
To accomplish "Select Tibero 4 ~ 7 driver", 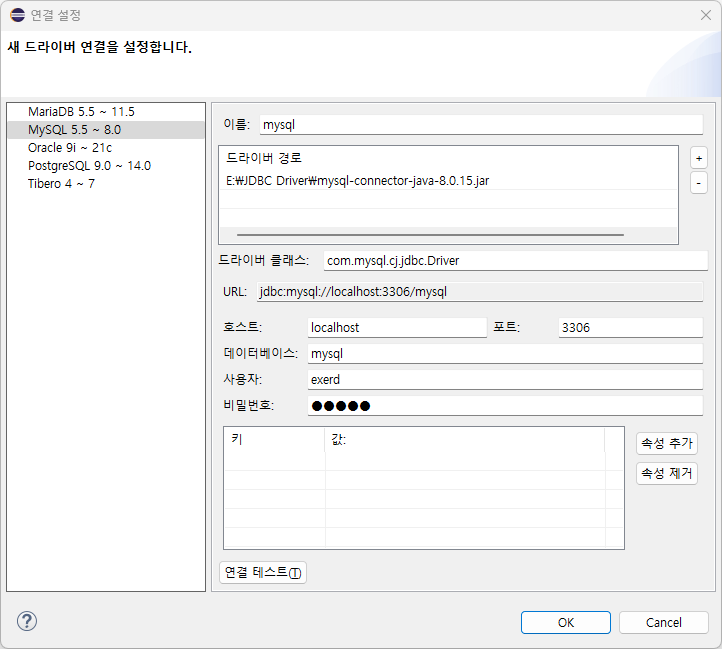I will coord(106,184).
